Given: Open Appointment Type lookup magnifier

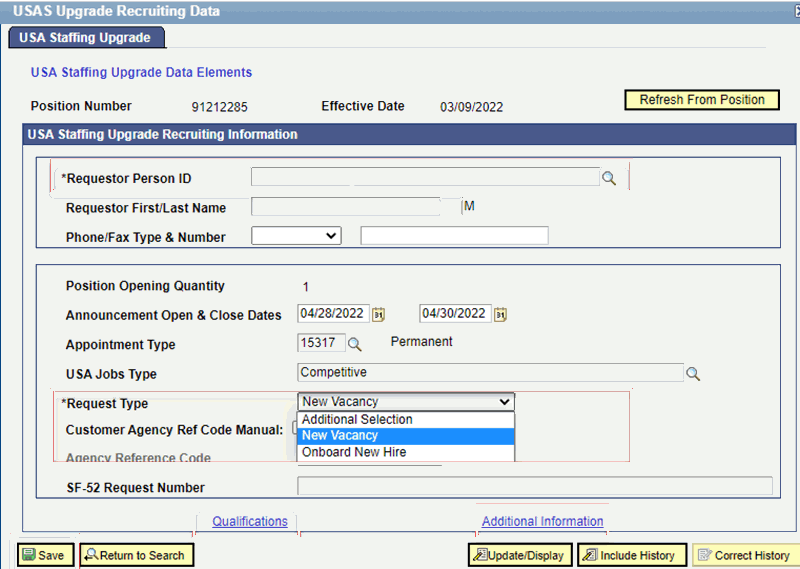Looking at the screenshot, I should pos(354,344).
